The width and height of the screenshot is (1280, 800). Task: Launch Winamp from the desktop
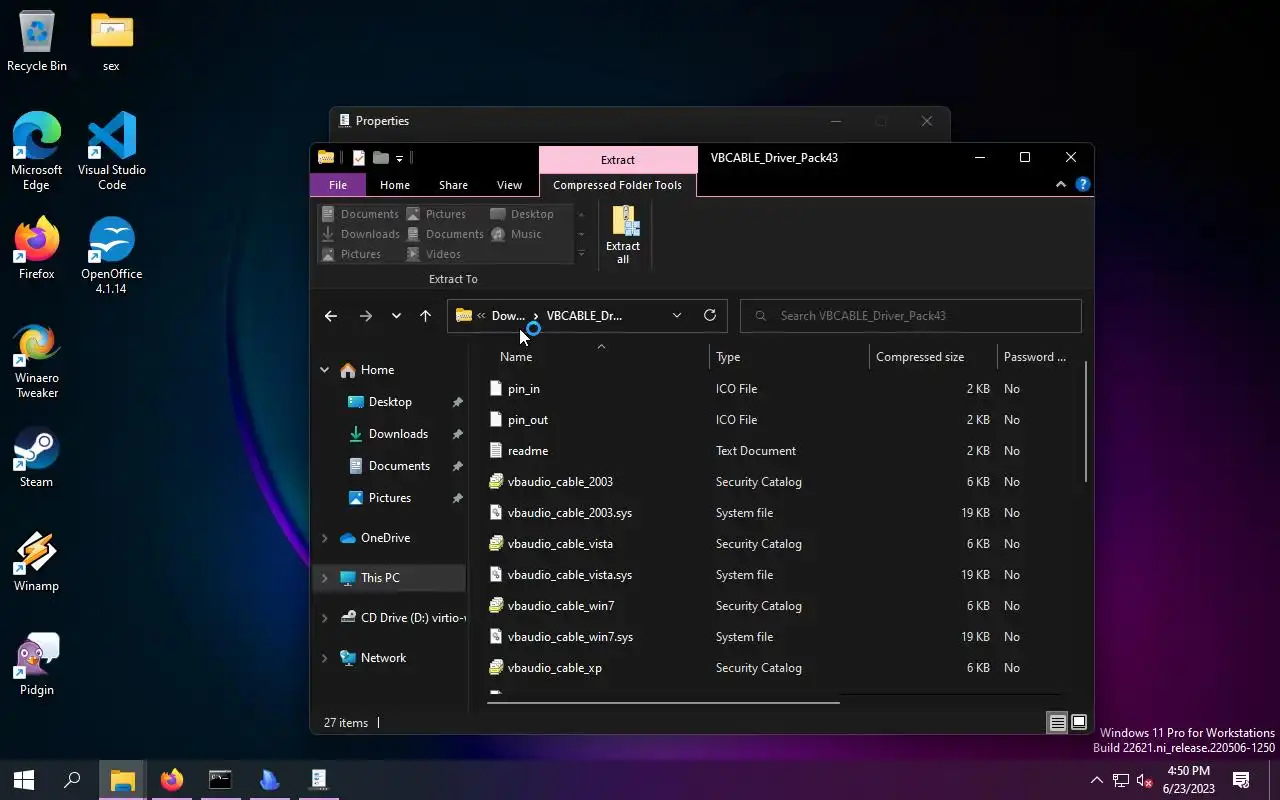(x=37, y=562)
